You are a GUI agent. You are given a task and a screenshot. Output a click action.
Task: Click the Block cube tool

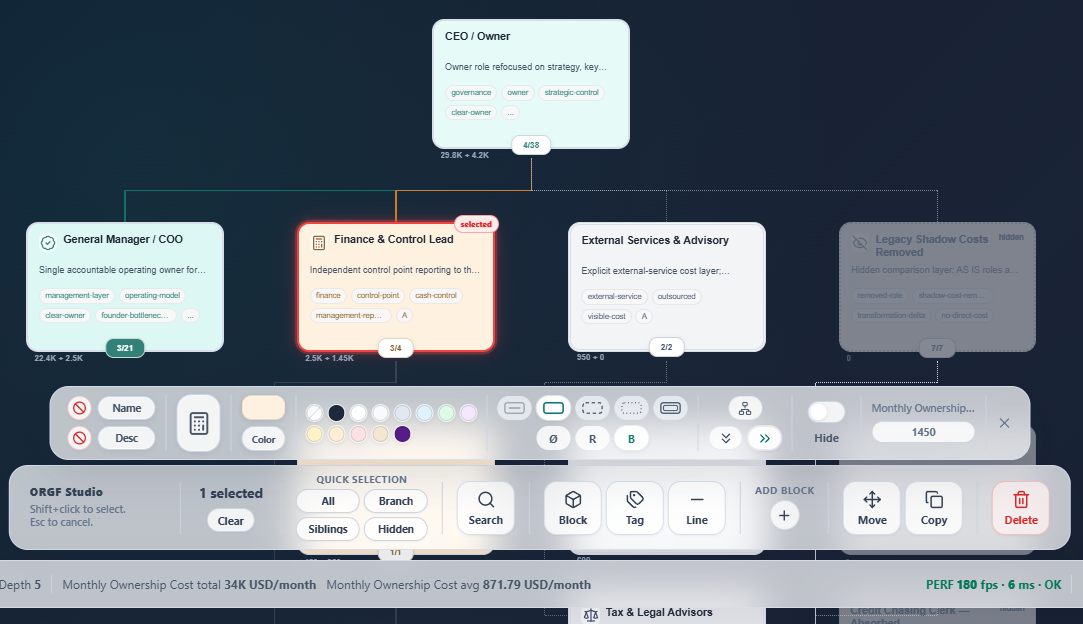(x=573, y=508)
